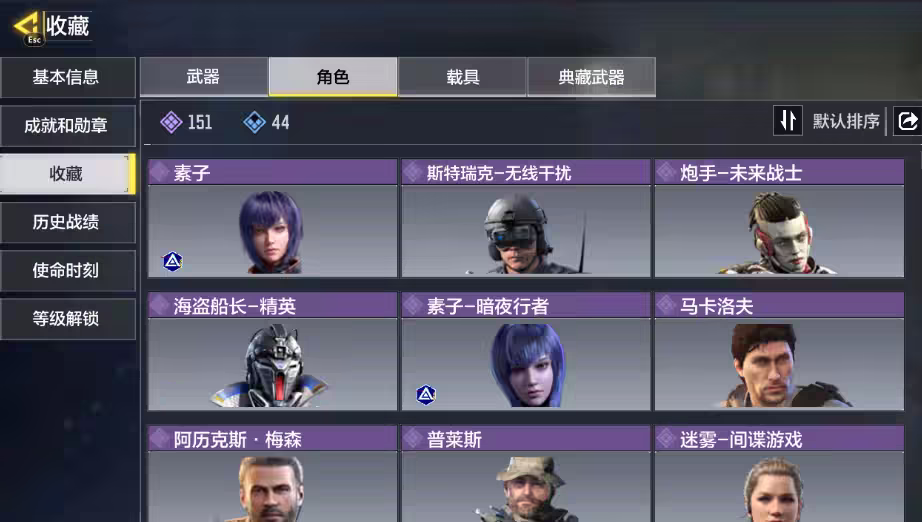Open 成就和勋章 in the sidebar
This screenshot has width=922, height=522.
tap(68, 125)
